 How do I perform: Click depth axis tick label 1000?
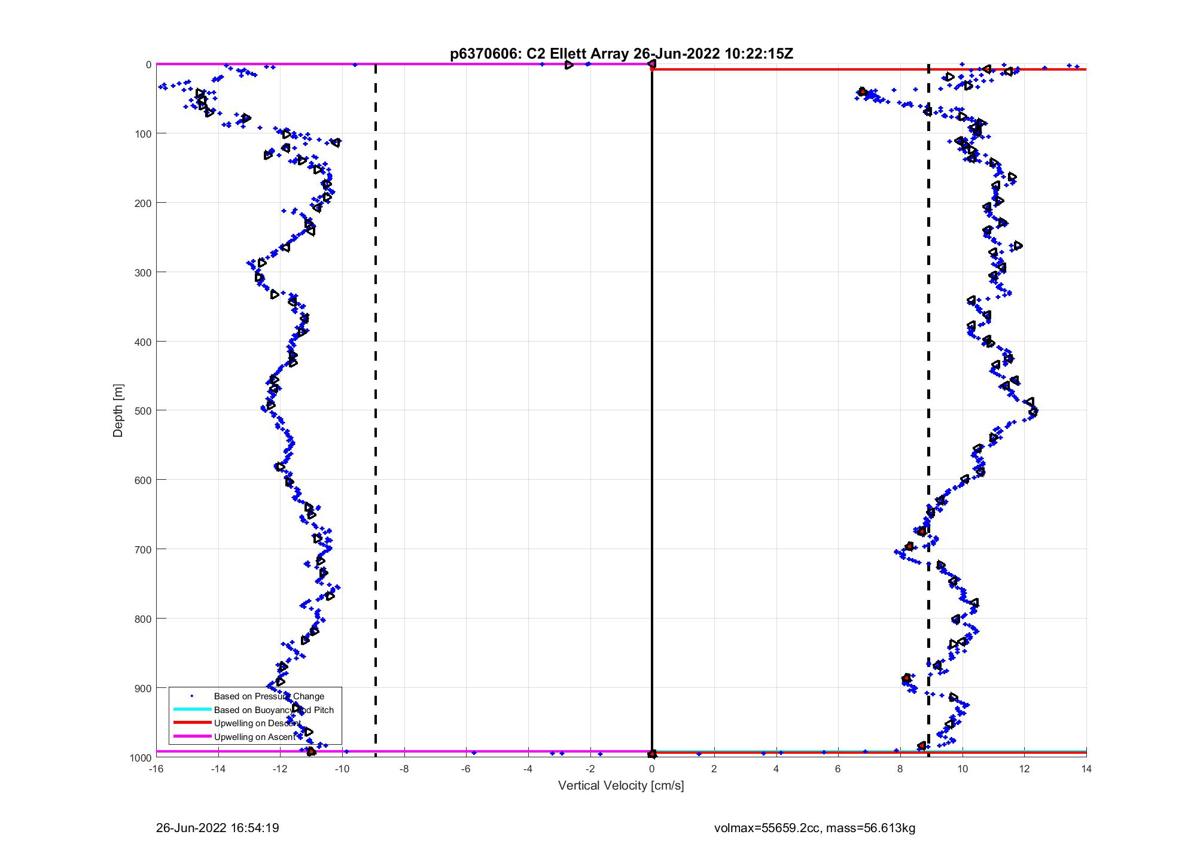[139, 757]
